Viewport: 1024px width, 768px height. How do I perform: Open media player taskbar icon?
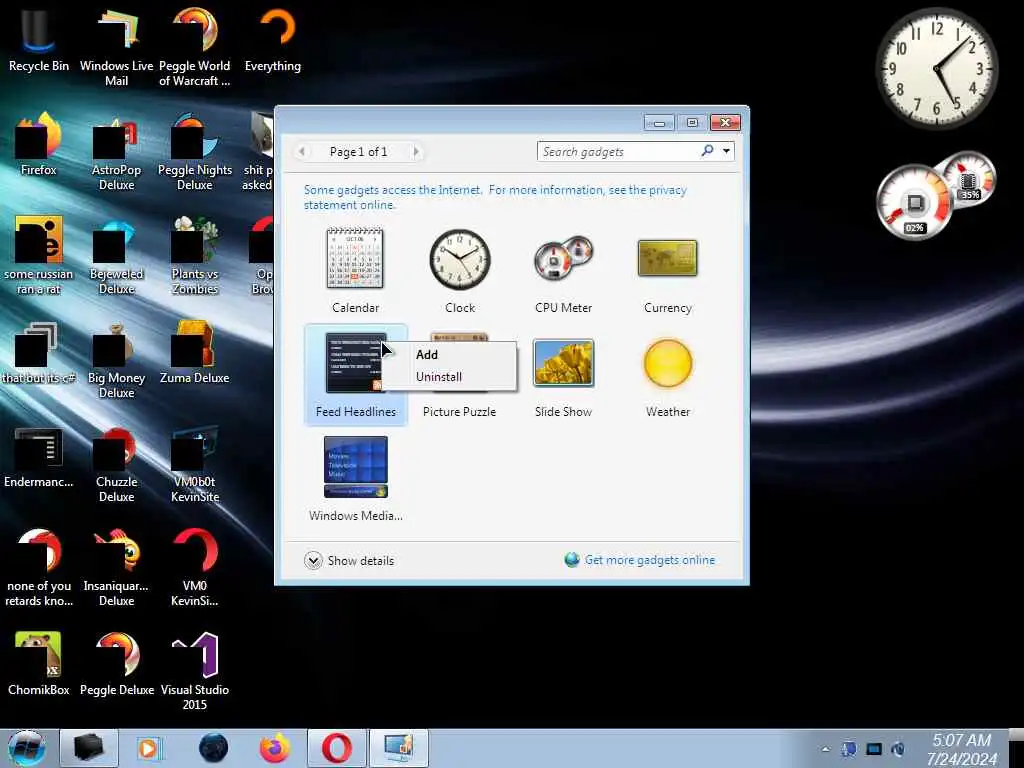click(x=150, y=748)
